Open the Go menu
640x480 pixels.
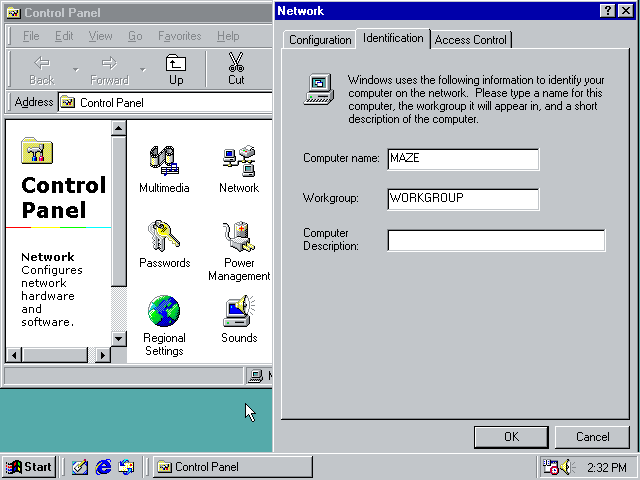tap(135, 36)
